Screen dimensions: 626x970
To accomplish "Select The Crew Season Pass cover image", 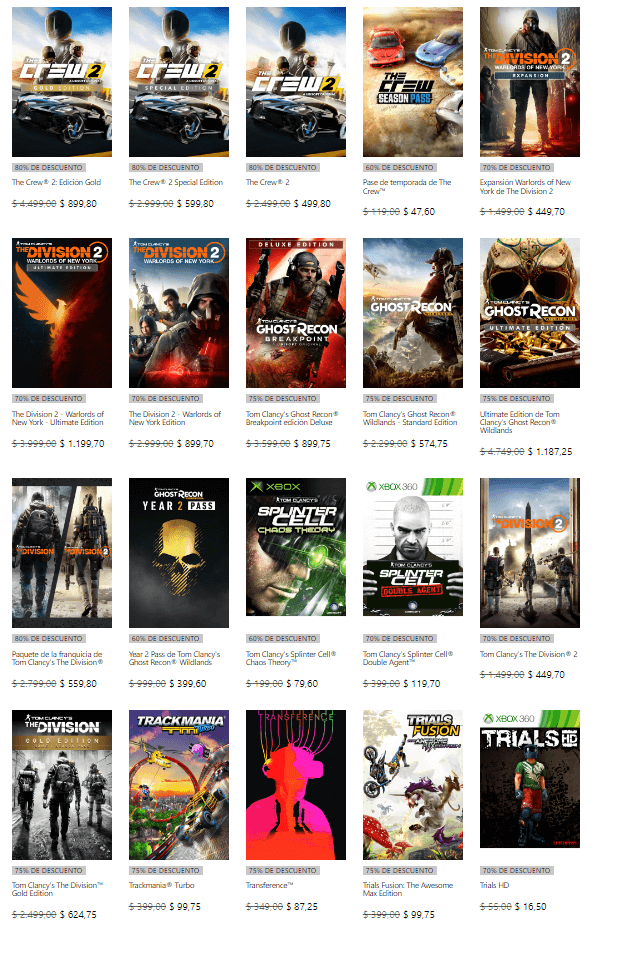I will [412, 82].
